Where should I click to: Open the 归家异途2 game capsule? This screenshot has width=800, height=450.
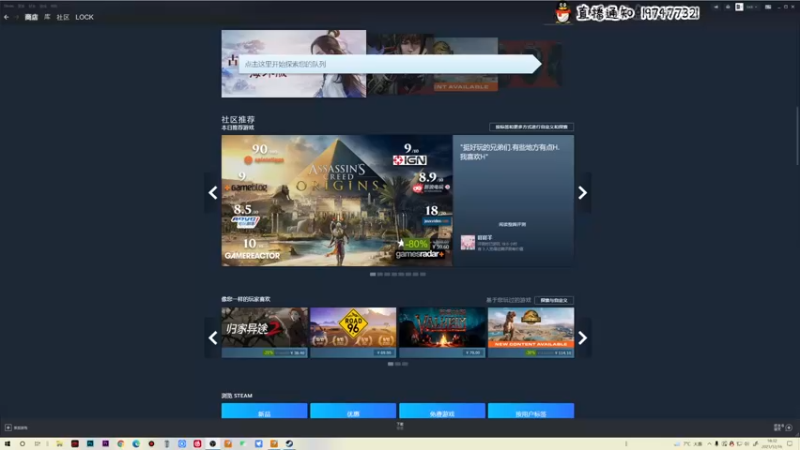coord(264,332)
